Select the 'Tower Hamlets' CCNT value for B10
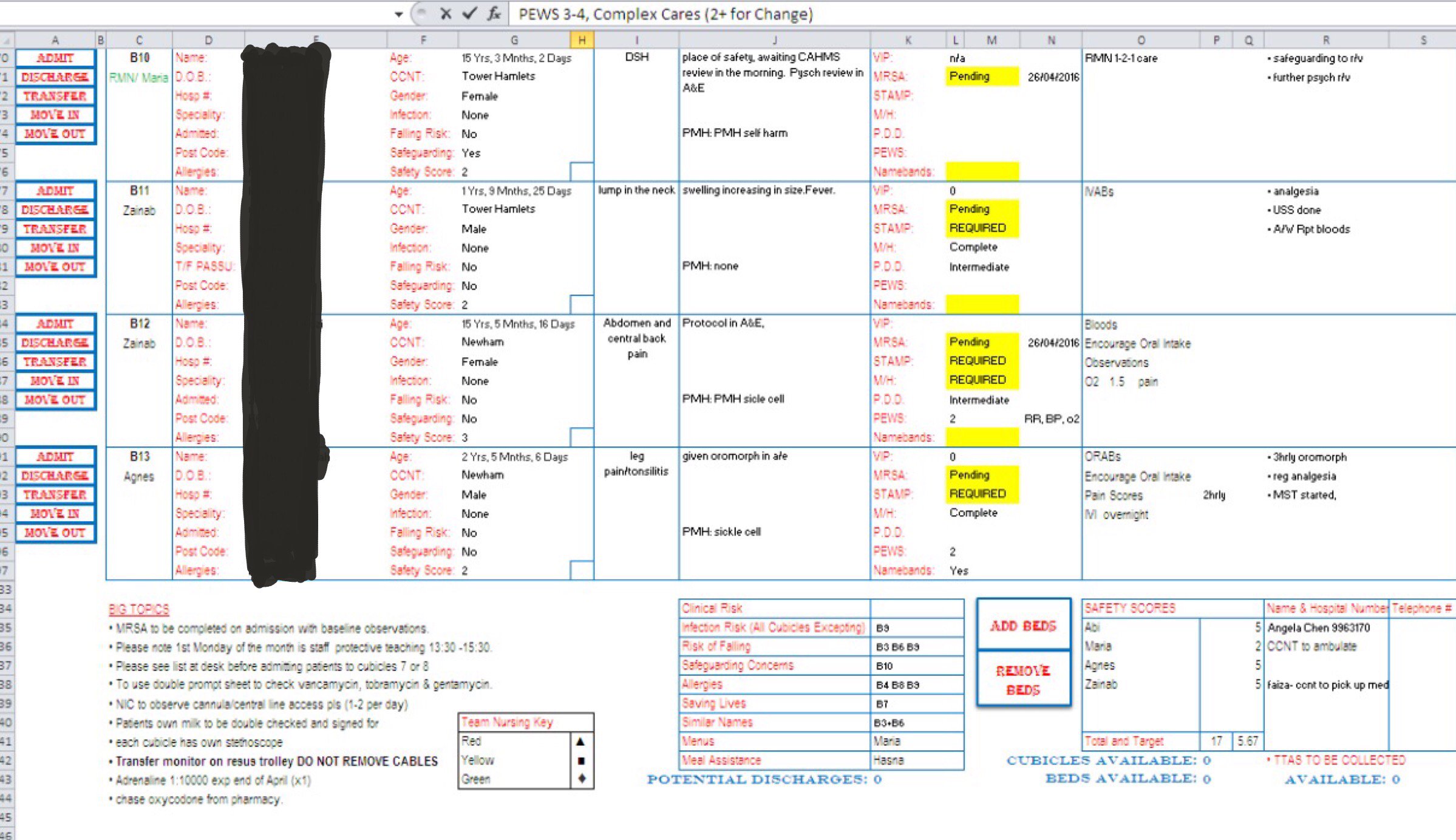Viewport: 1456px width, 840px height. [498, 77]
